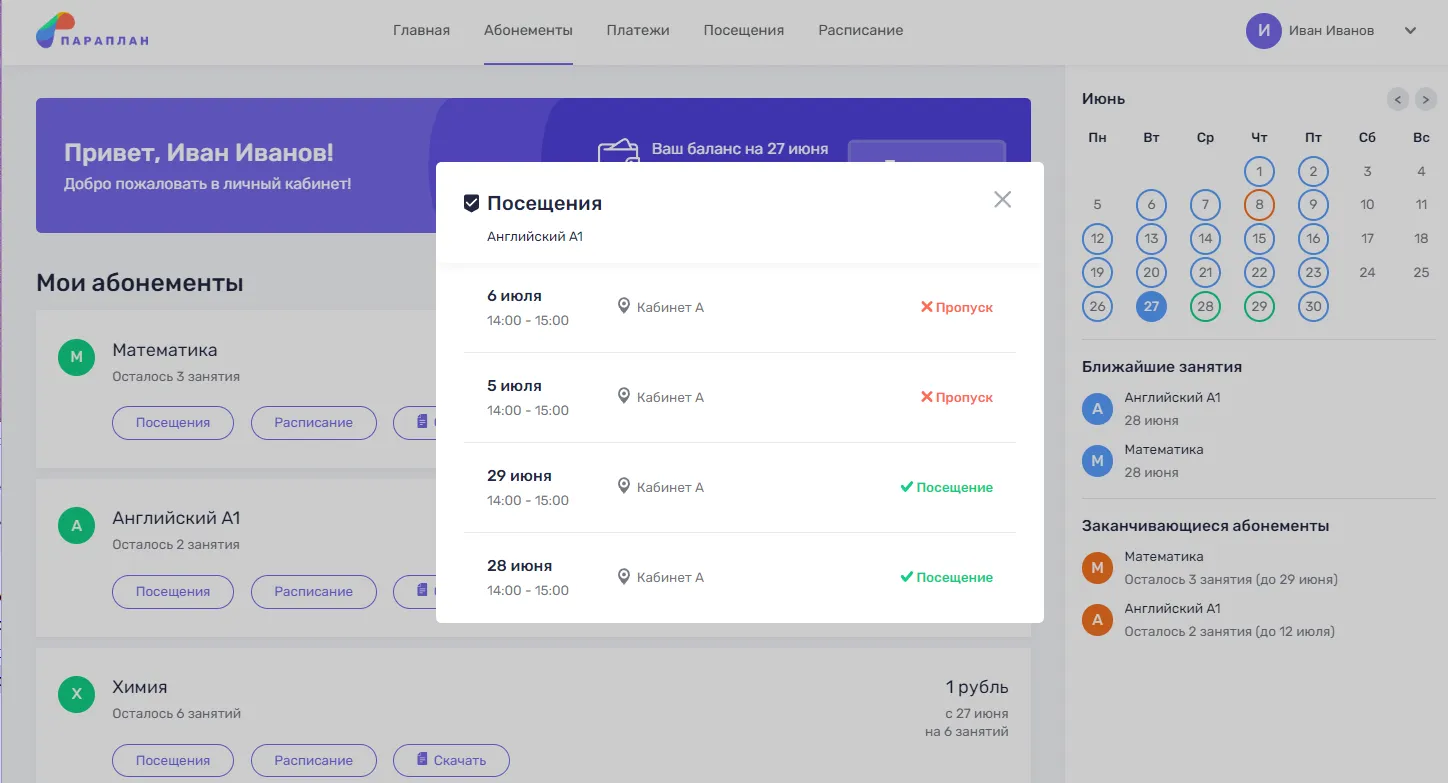1448x783 pixels.
Task: Click the Параплан logo
Action: tap(92, 31)
